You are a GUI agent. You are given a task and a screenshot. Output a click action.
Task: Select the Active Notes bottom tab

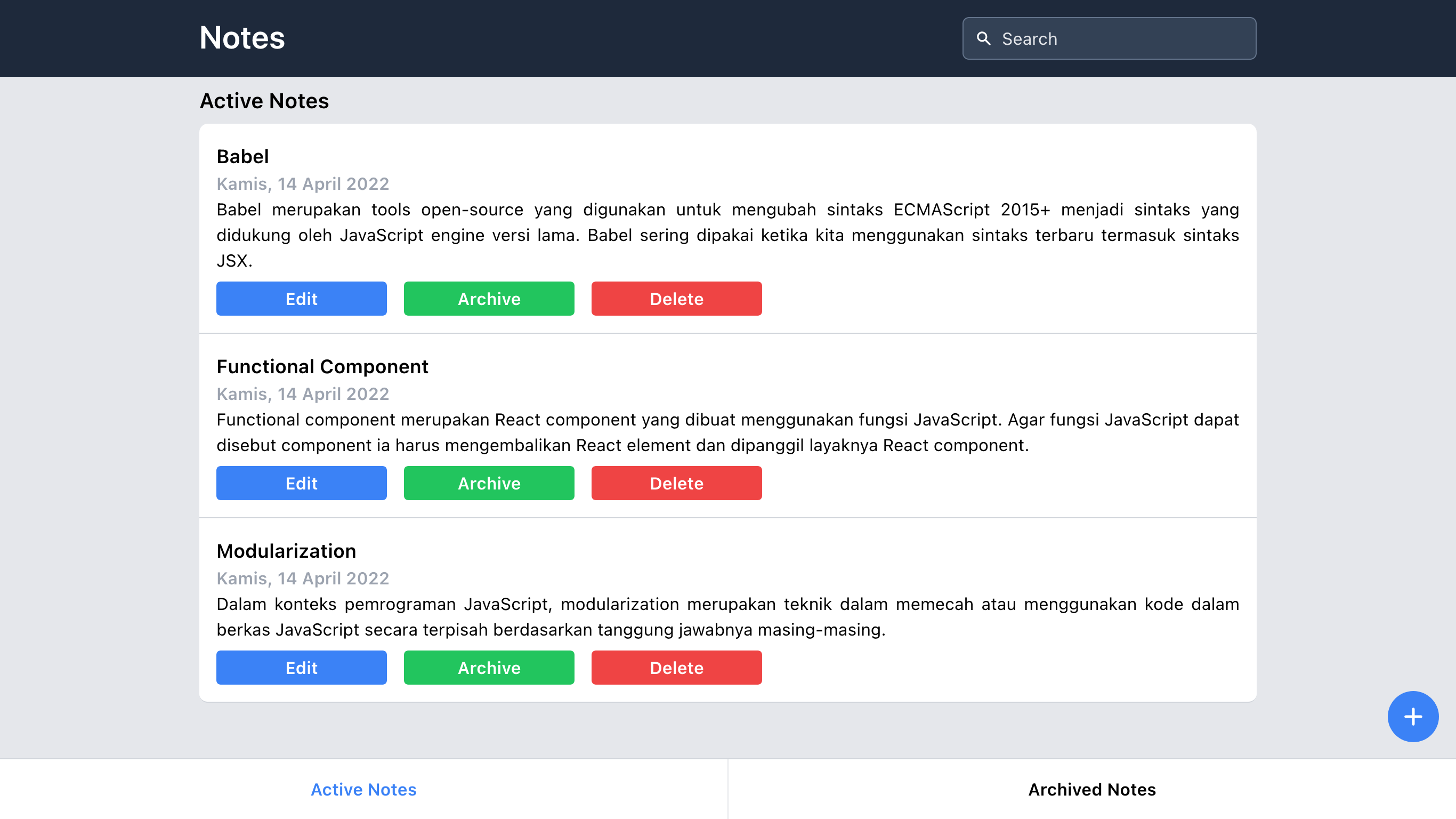coord(363,789)
